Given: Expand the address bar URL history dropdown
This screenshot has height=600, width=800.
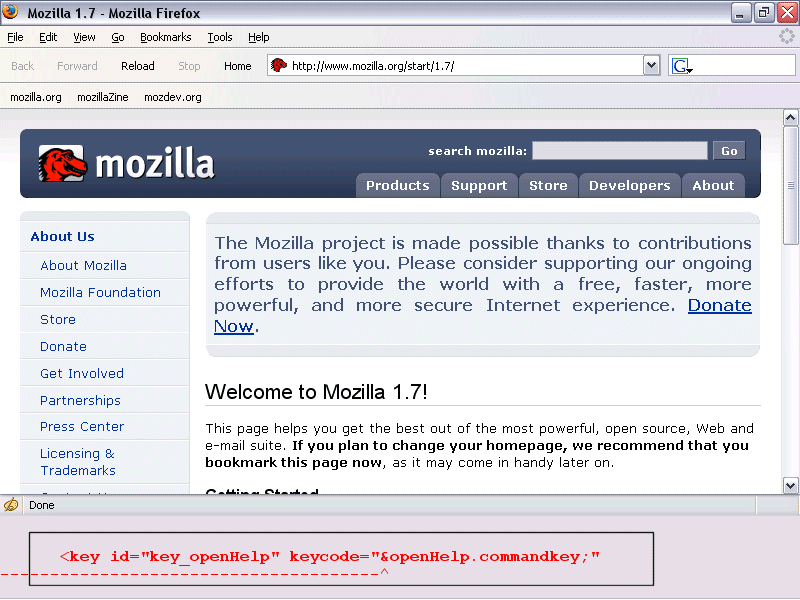Looking at the screenshot, I should (651, 66).
